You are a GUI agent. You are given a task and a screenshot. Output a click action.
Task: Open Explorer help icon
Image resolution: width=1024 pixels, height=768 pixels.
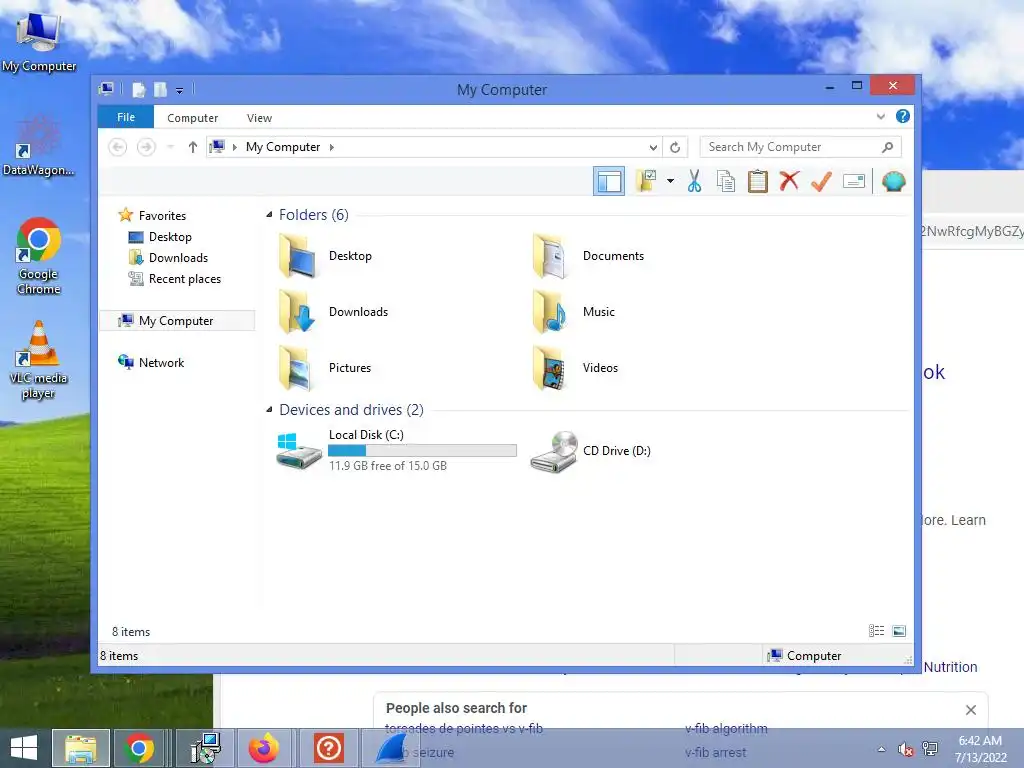click(903, 116)
